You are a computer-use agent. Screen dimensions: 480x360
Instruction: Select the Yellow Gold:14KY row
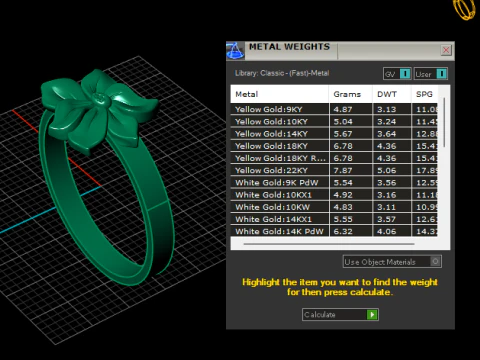pyautogui.click(x=334, y=134)
